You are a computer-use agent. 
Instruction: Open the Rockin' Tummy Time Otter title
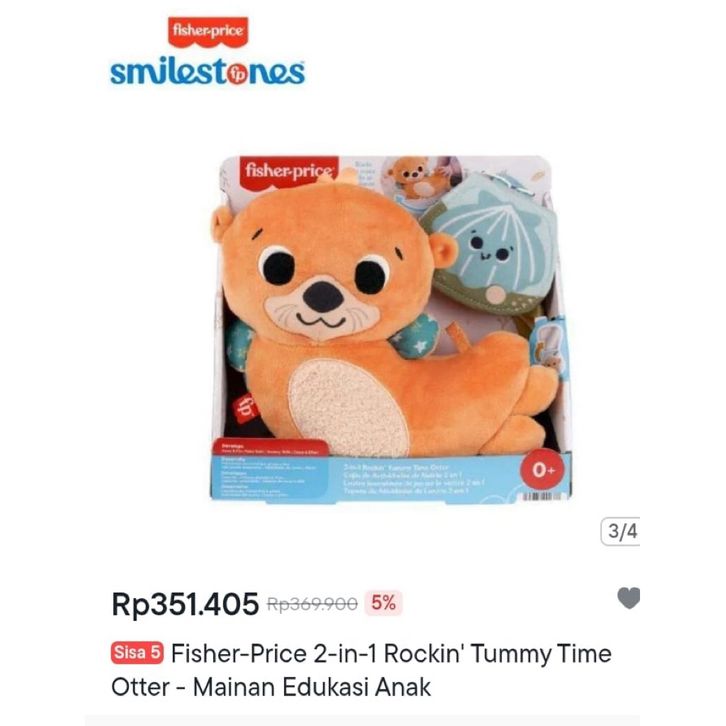361,670
